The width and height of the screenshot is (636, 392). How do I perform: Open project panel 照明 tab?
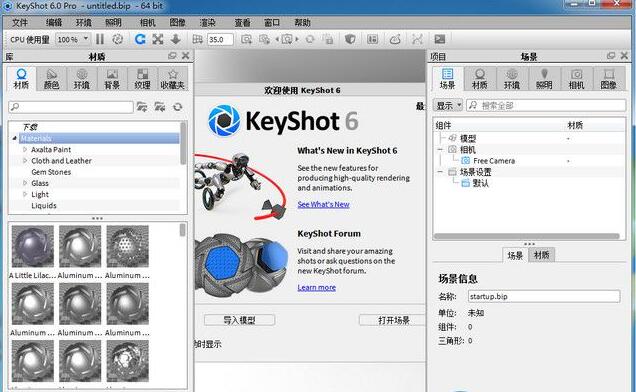[544, 79]
